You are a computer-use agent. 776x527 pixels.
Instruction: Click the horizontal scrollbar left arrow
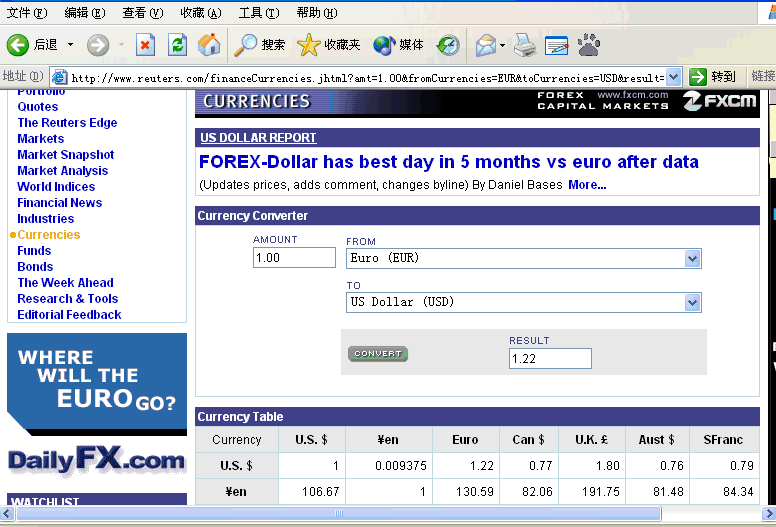[x=7, y=513]
